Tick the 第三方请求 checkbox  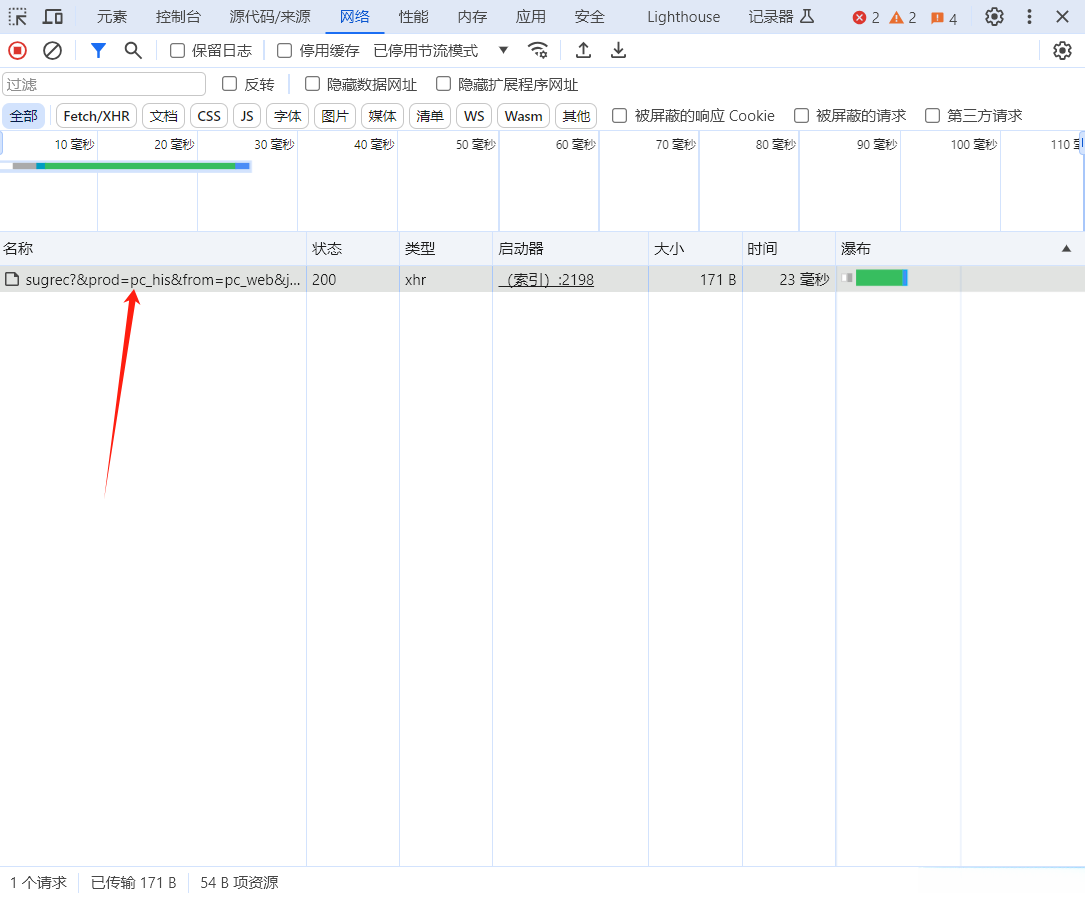[x=933, y=116]
